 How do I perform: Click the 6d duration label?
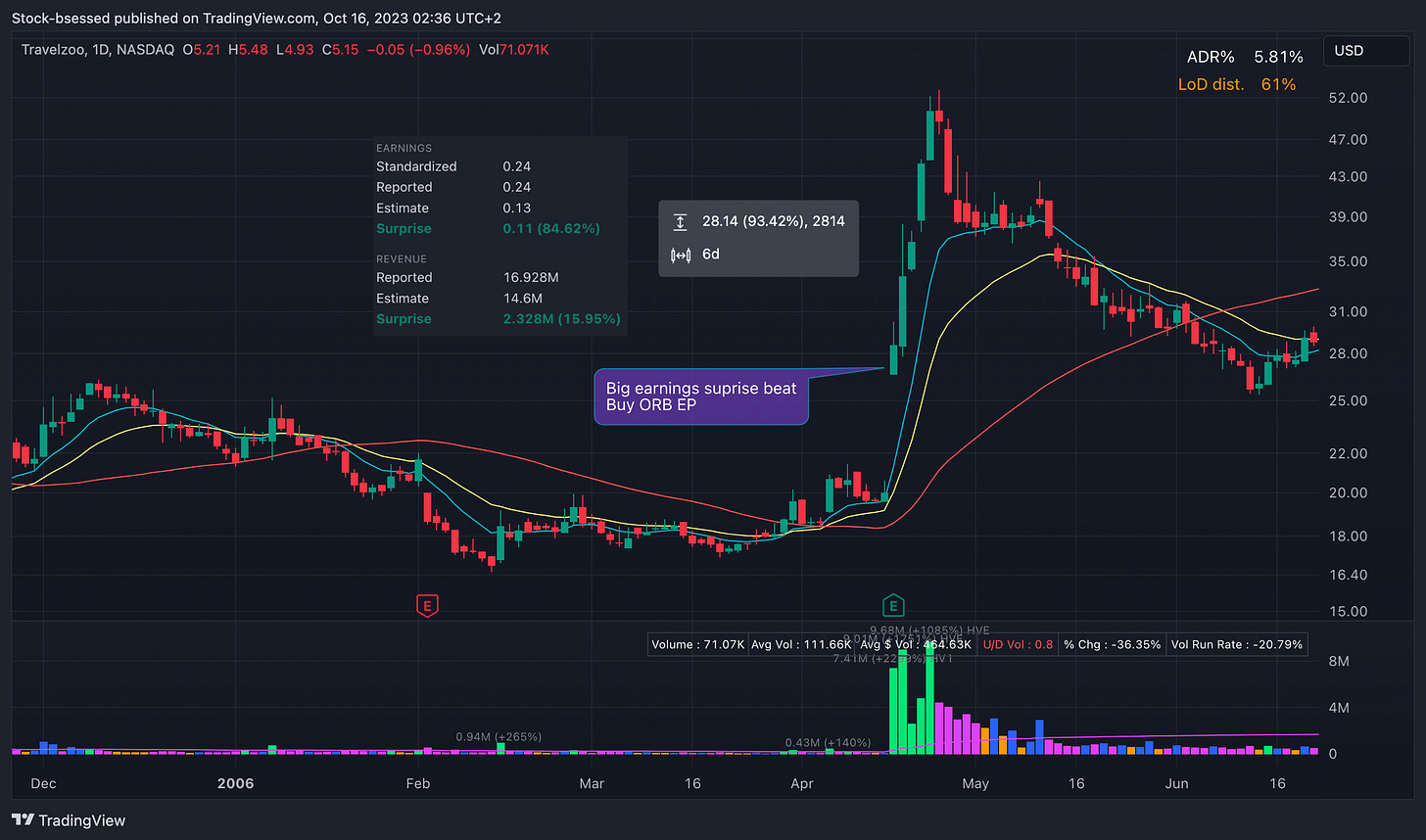[711, 255]
